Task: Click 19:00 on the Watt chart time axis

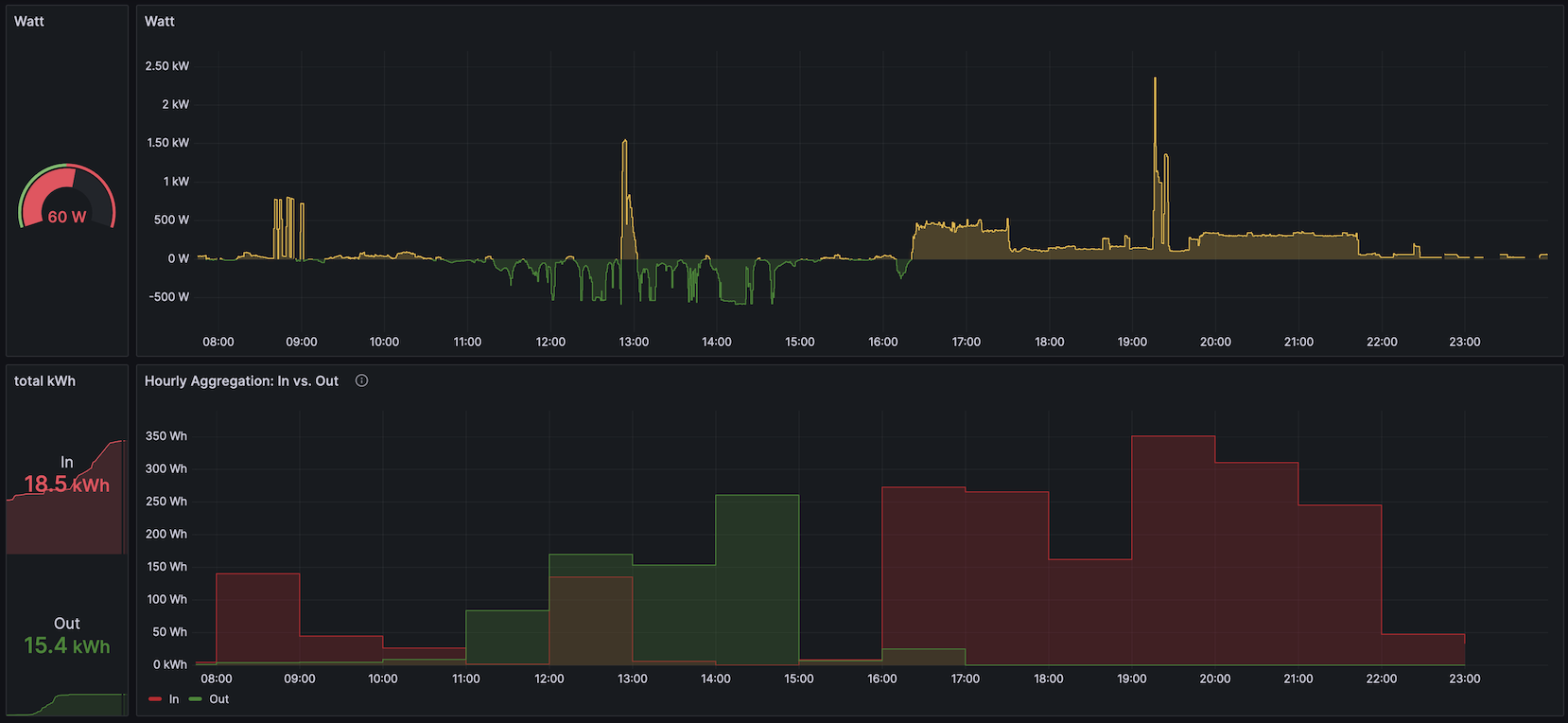Action: 1132,342
